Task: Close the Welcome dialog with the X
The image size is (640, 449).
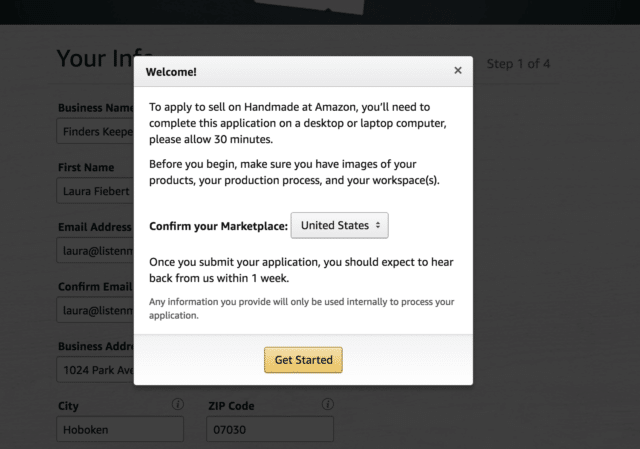Action: coord(458,71)
